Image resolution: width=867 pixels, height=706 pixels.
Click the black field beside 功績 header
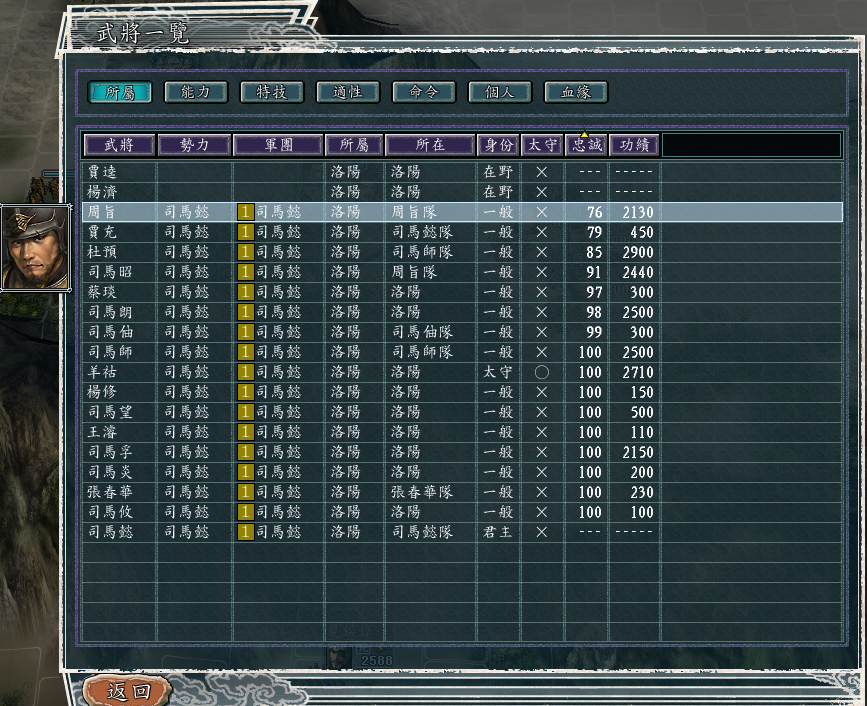(x=751, y=145)
